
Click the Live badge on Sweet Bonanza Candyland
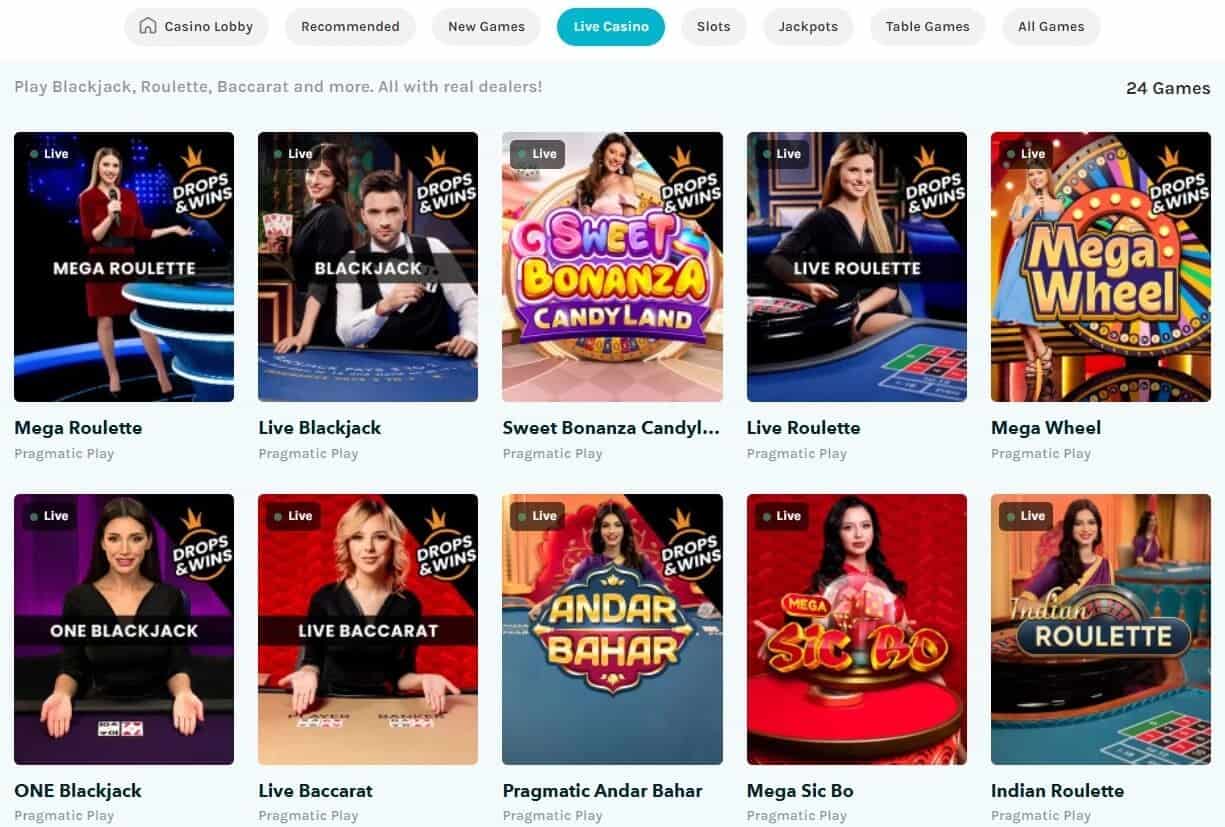537,154
